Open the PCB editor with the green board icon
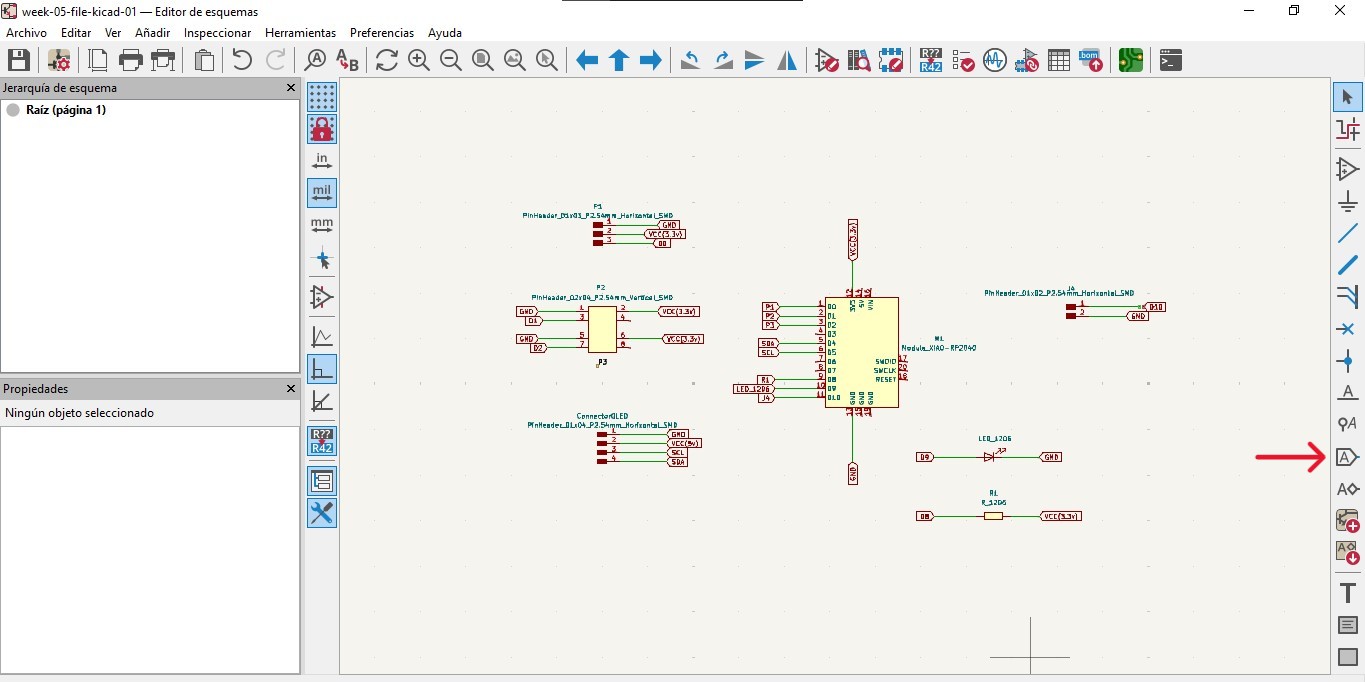The height and width of the screenshot is (682, 1365). click(1131, 60)
